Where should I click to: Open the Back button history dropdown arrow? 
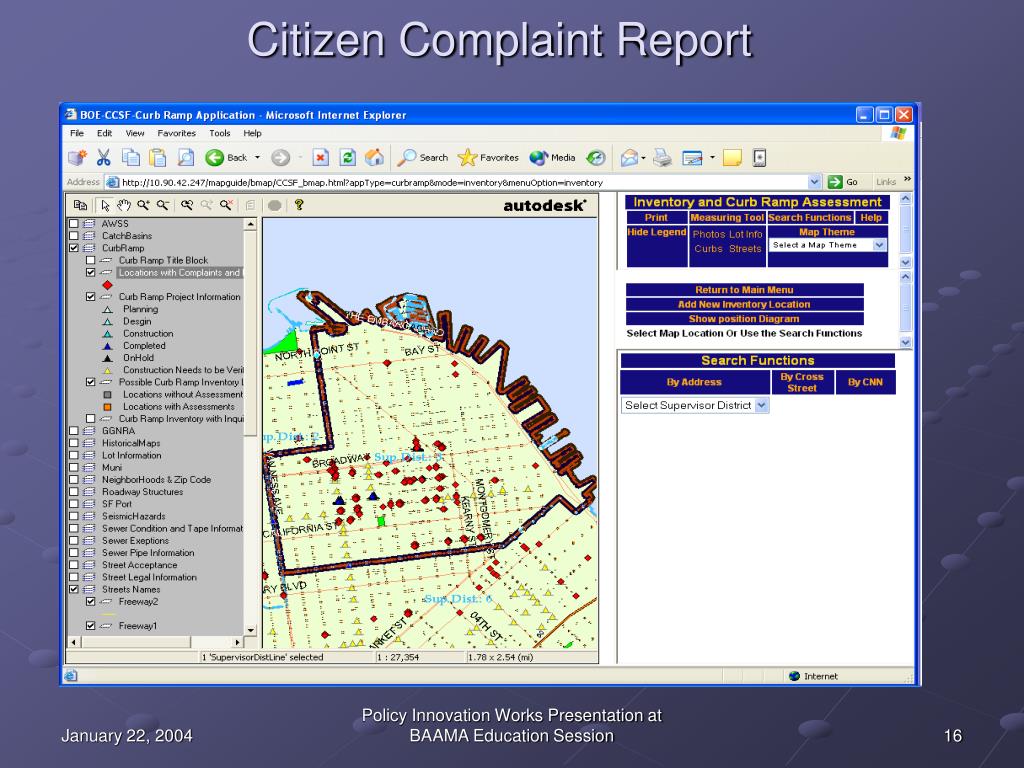[257, 157]
